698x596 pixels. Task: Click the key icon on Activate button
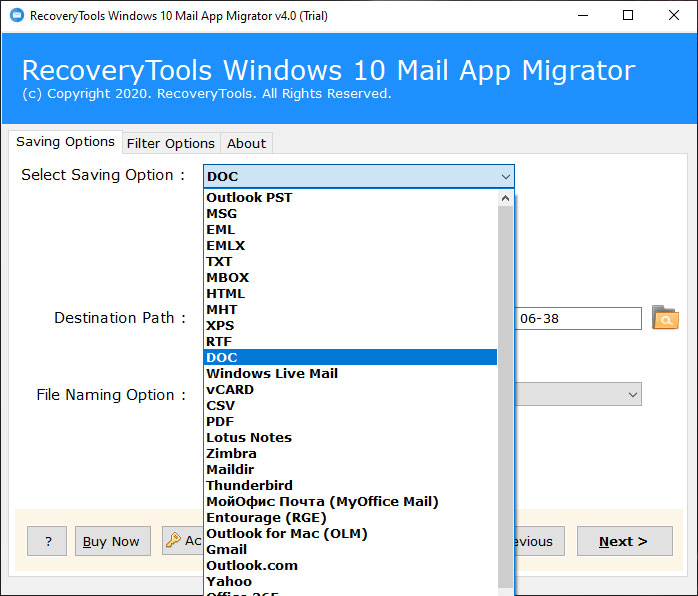click(173, 540)
